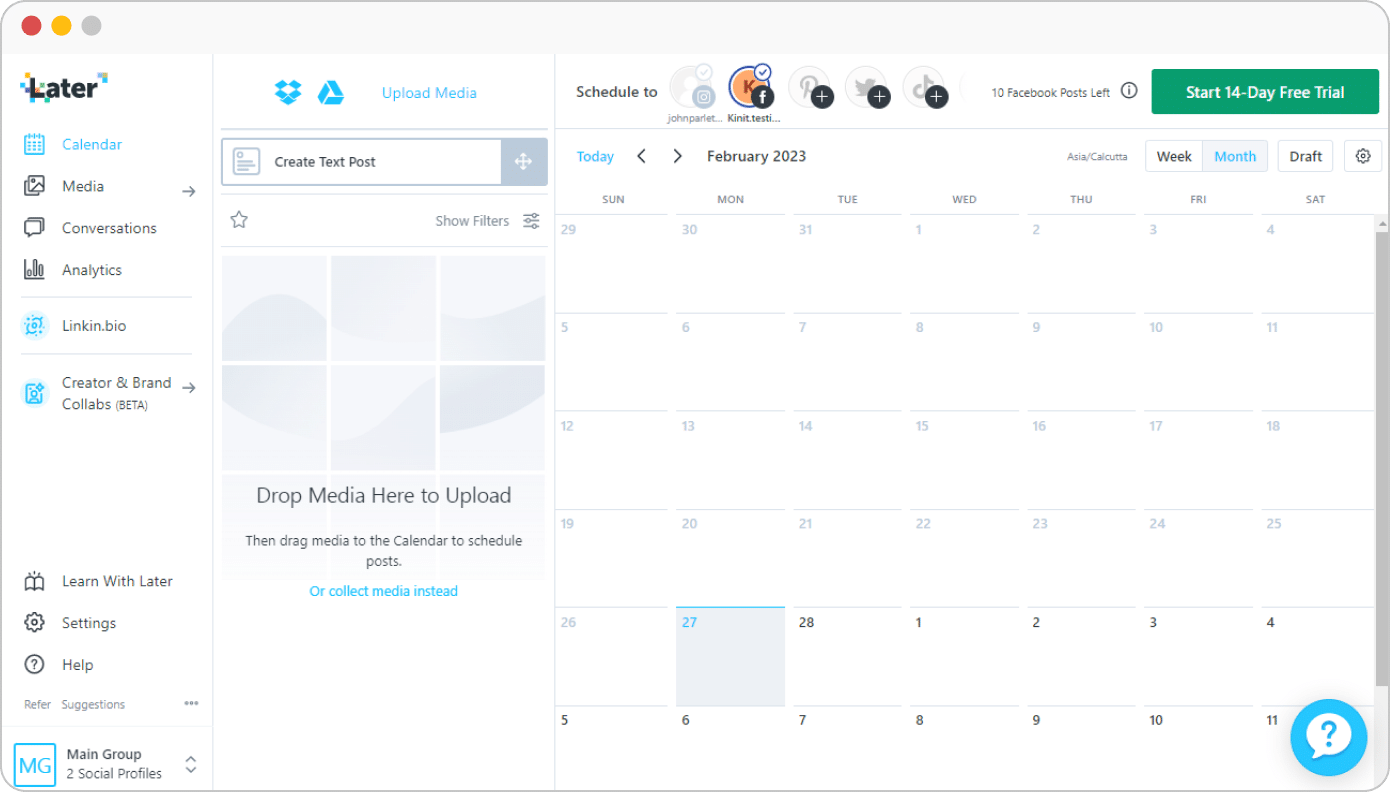The image size is (1390, 792).
Task: Click the TikTok profile add icon
Action: pos(936,98)
